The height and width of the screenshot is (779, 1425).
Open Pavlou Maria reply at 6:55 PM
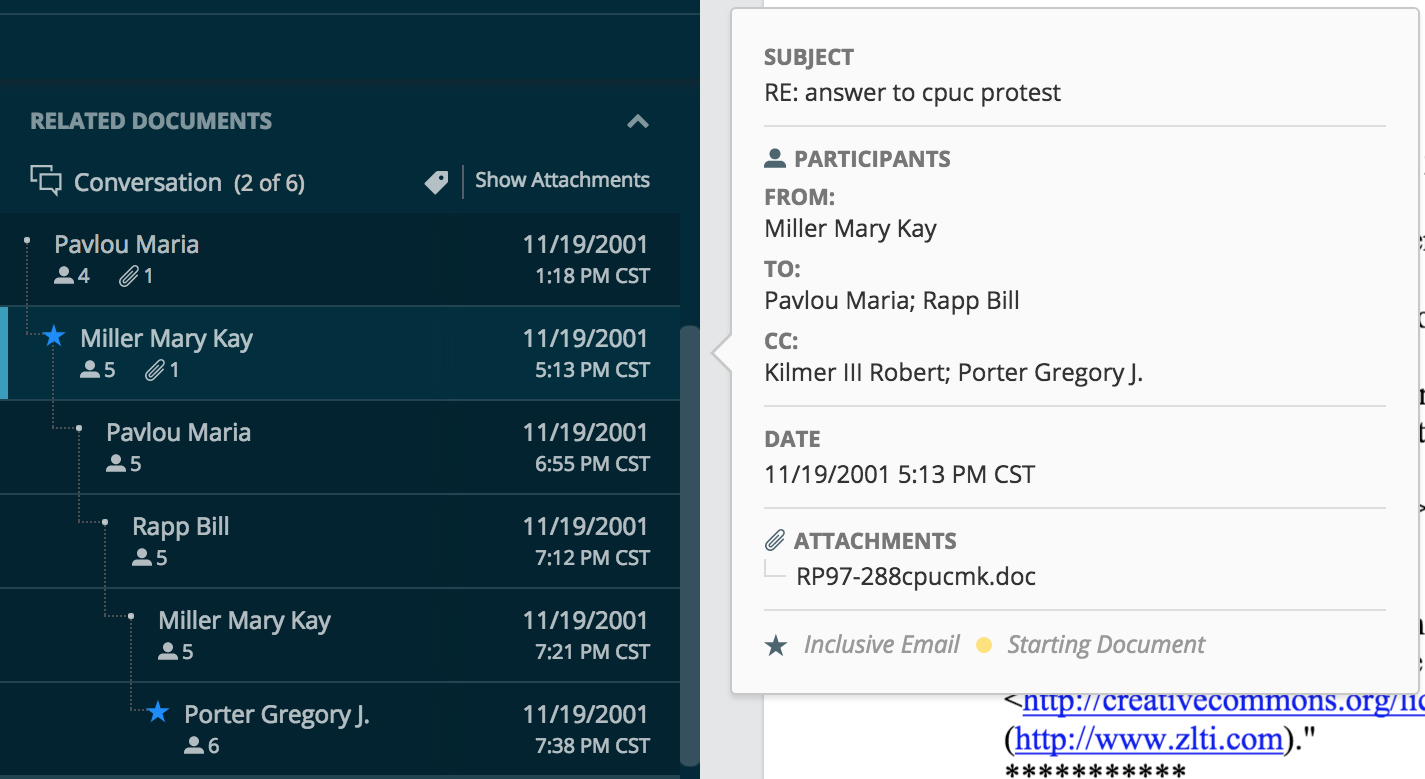point(340,448)
